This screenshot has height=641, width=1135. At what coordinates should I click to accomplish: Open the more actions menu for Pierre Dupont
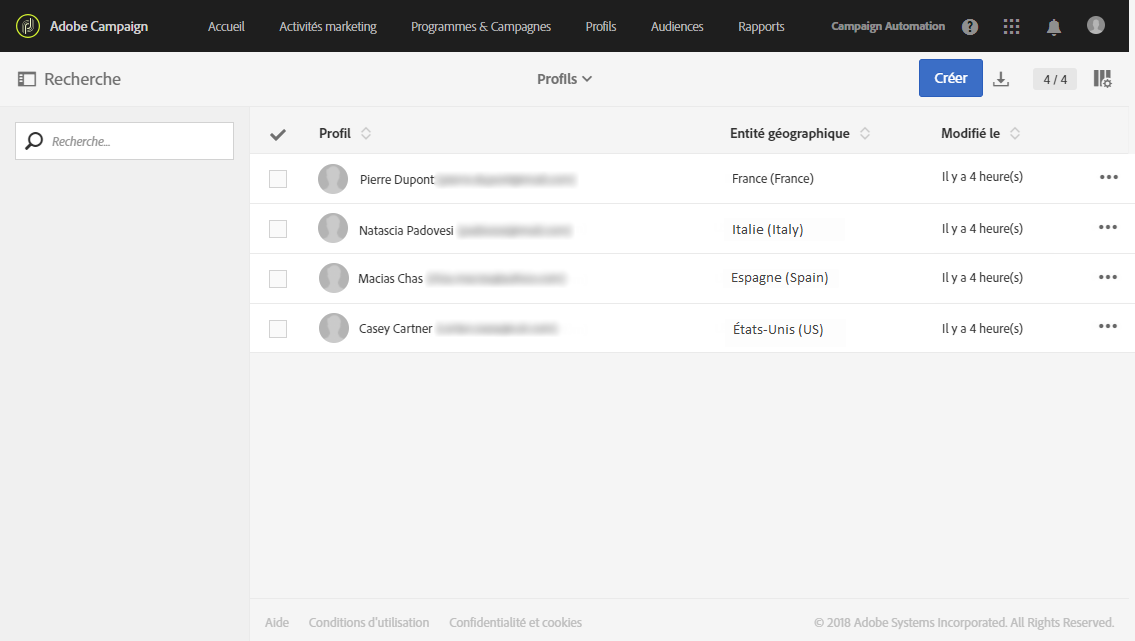coord(1108,177)
